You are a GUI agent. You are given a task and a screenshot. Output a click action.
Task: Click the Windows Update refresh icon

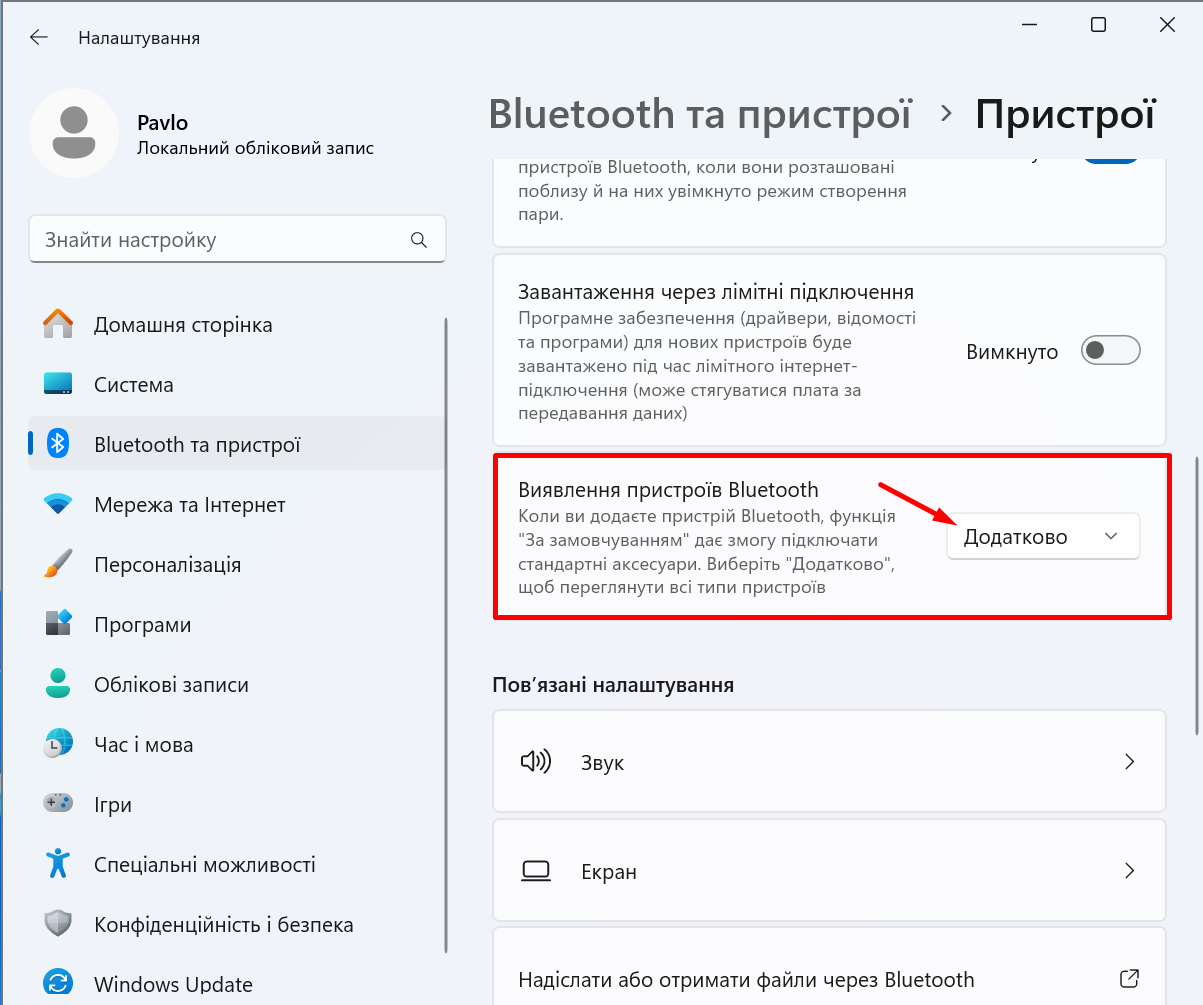(58, 984)
